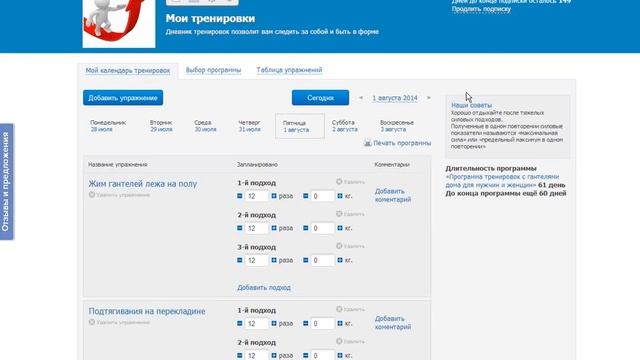Decrease reps in Жим гантелей 2-й подход

click(240, 228)
